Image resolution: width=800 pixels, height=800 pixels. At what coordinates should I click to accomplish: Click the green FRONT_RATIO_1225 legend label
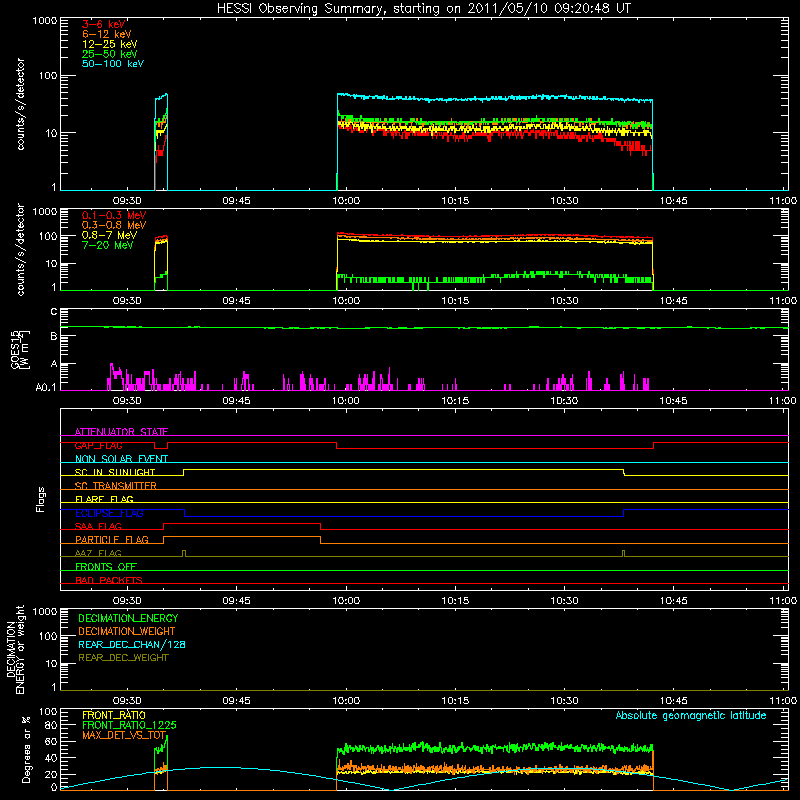[x=130, y=726]
